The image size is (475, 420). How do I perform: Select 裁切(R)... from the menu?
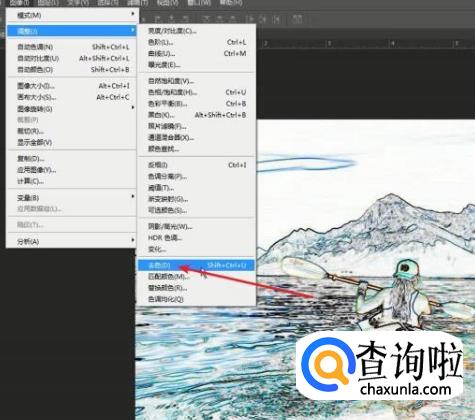(x=71, y=131)
